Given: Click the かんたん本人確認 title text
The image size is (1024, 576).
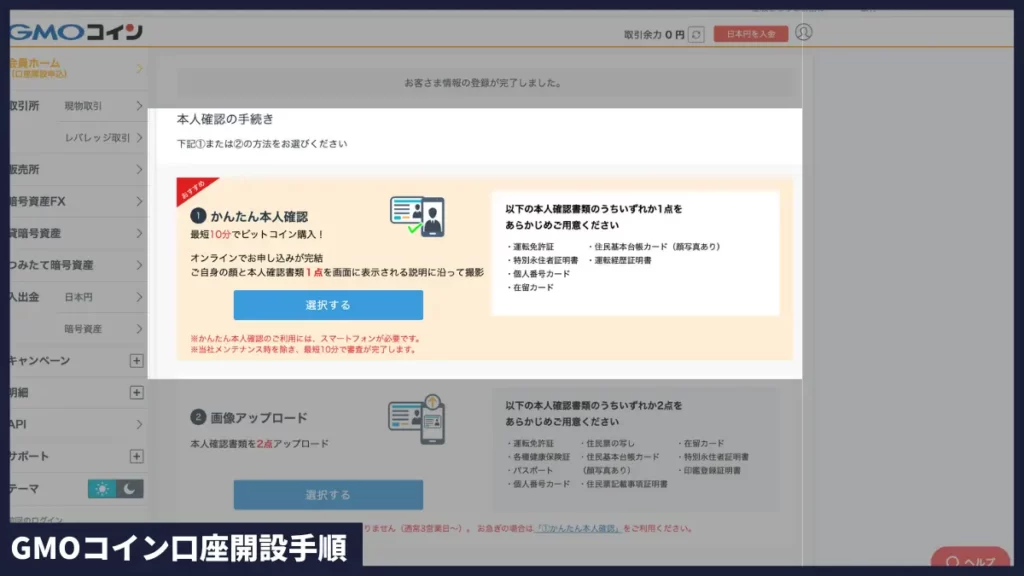Looking at the screenshot, I should (259, 216).
